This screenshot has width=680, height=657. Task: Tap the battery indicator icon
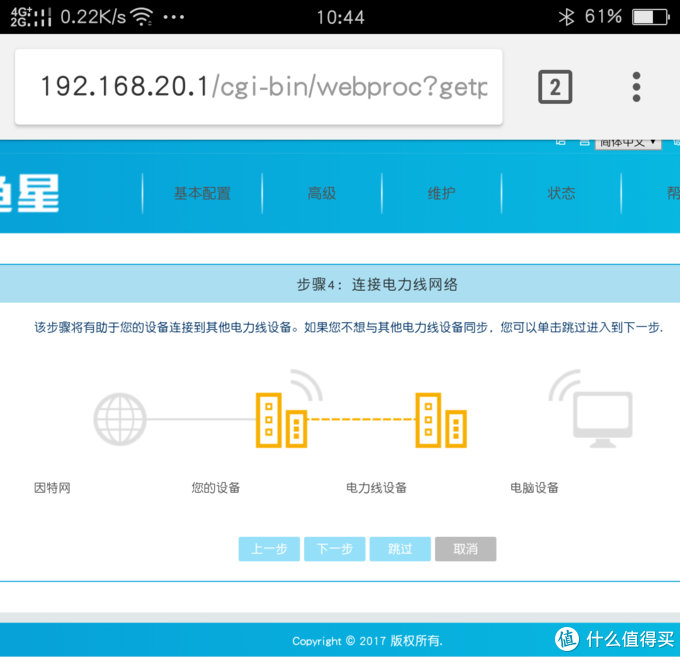(650, 17)
